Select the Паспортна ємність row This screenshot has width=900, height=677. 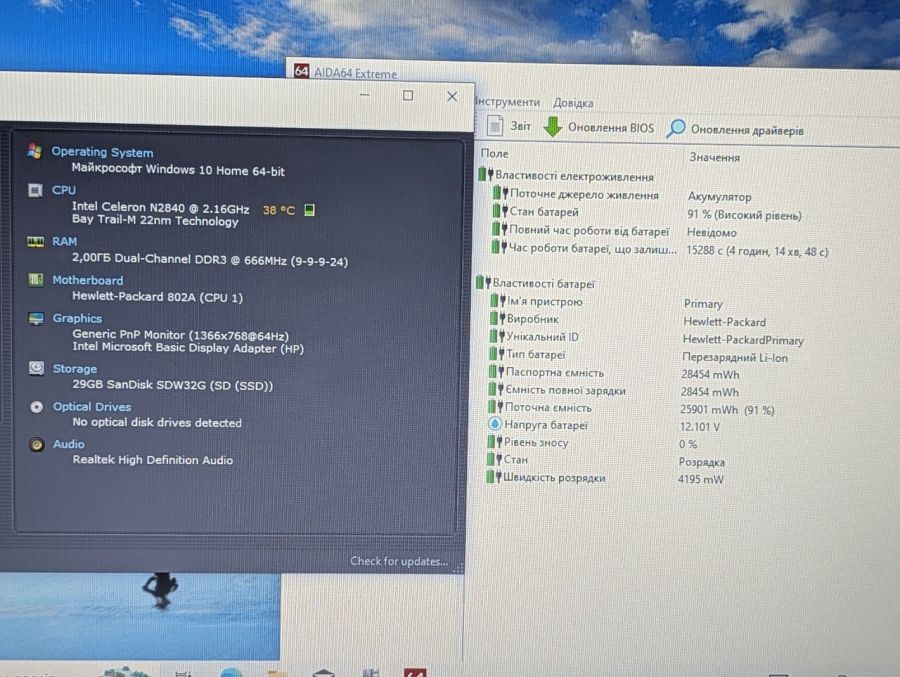pos(614,373)
